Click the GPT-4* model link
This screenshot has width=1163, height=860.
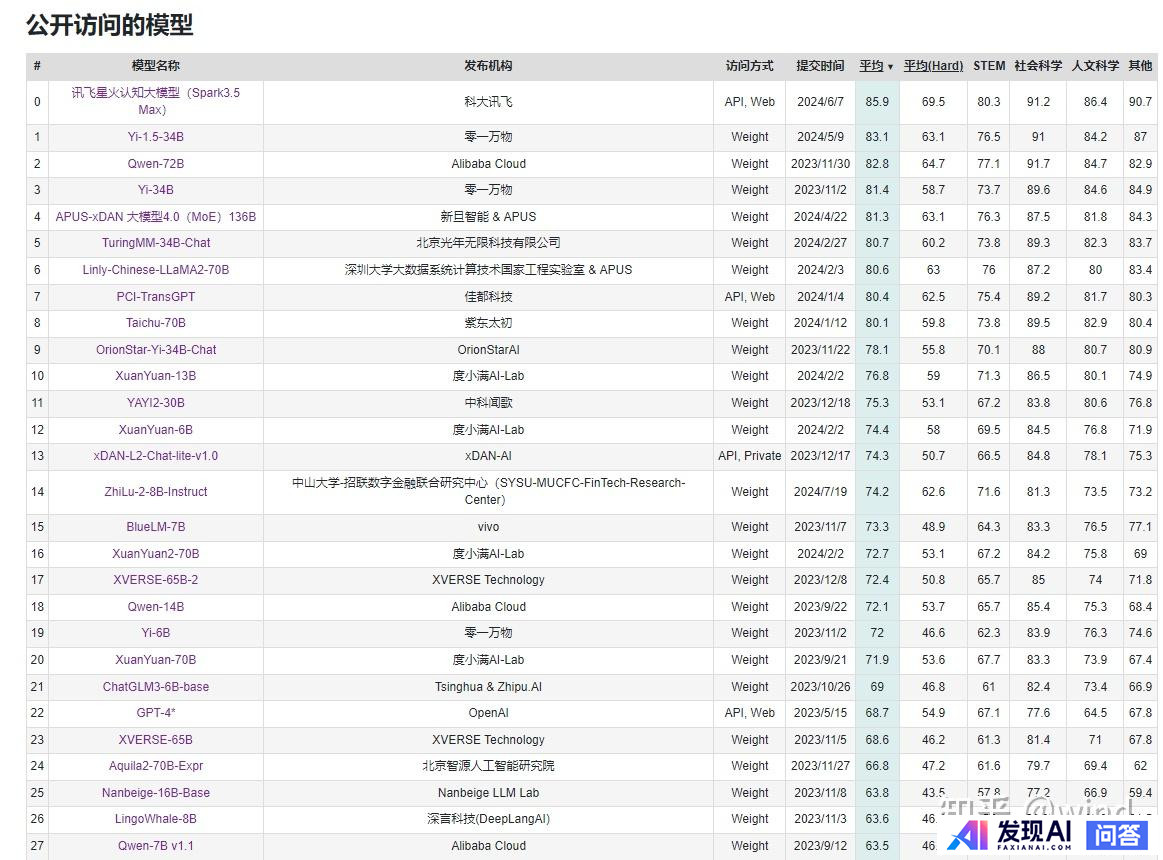pos(156,712)
